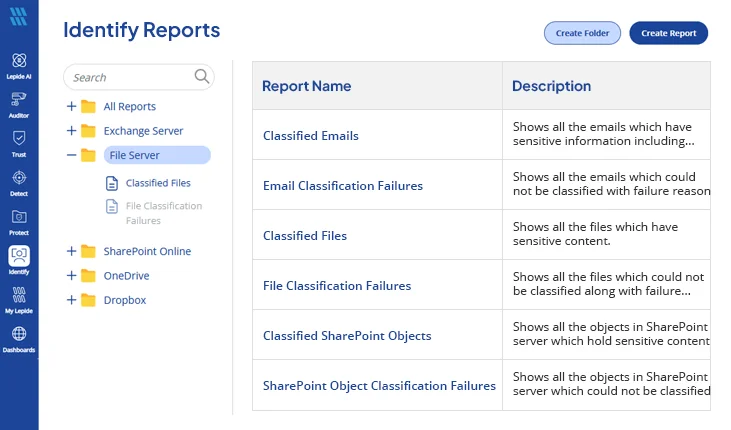Open the Email Classification Failures report
Screen dimensions: 731x430
coord(343,186)
